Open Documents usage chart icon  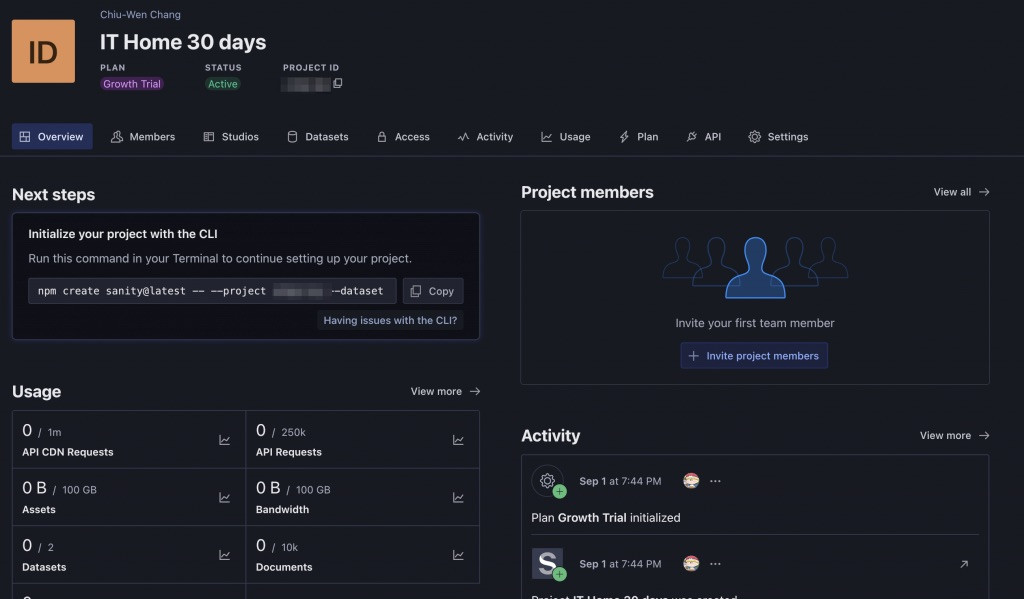[x=458, y=555]
